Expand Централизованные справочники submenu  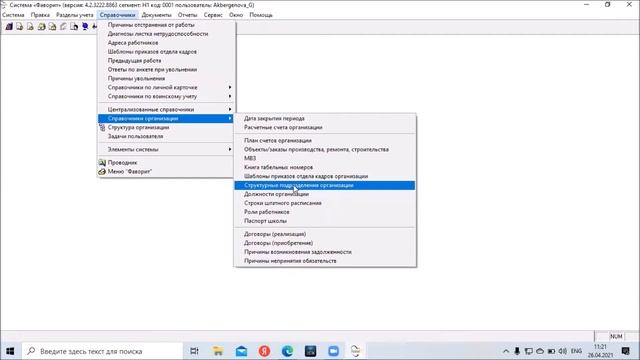point(166,109)
